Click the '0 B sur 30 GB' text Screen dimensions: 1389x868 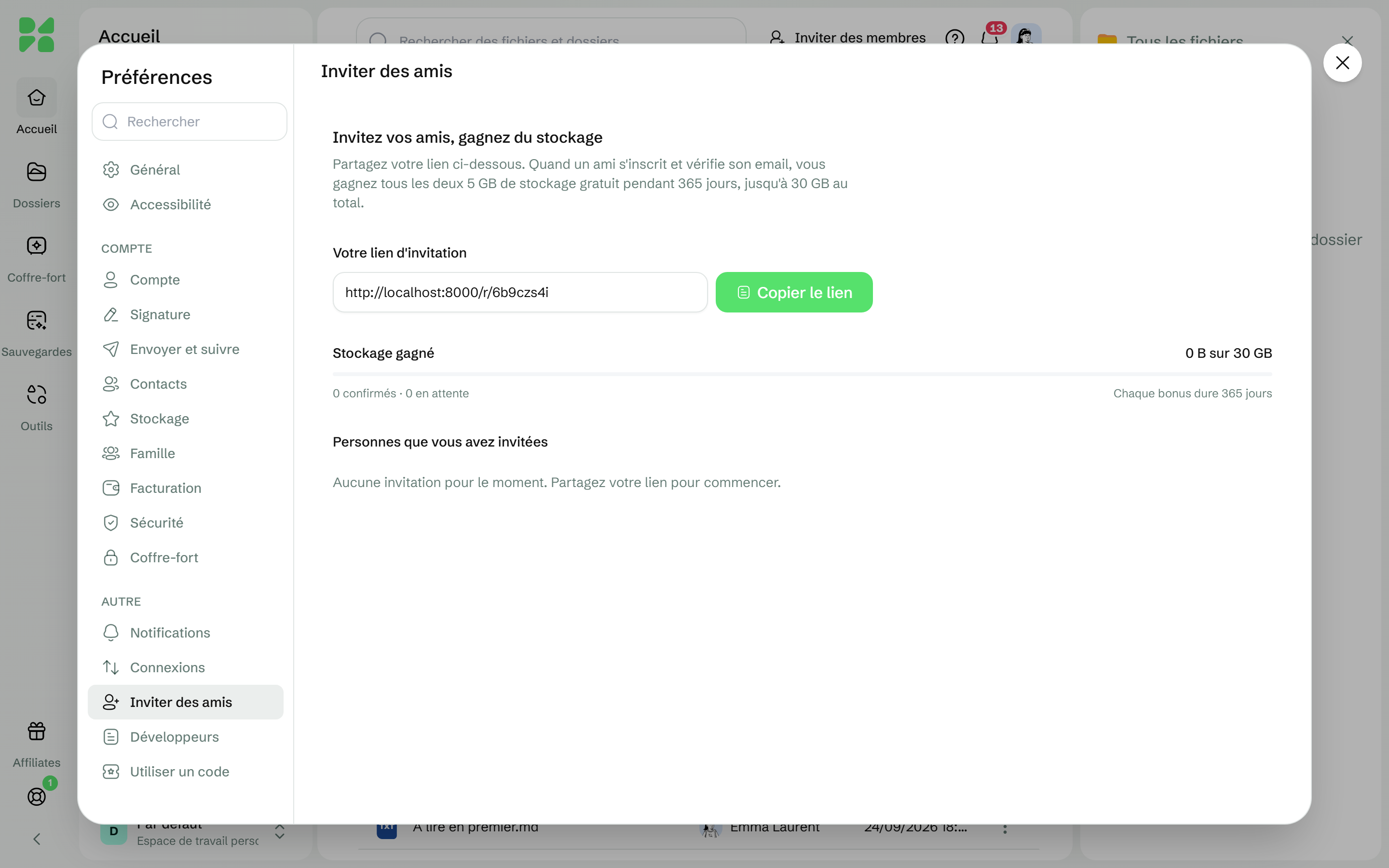1228,353
